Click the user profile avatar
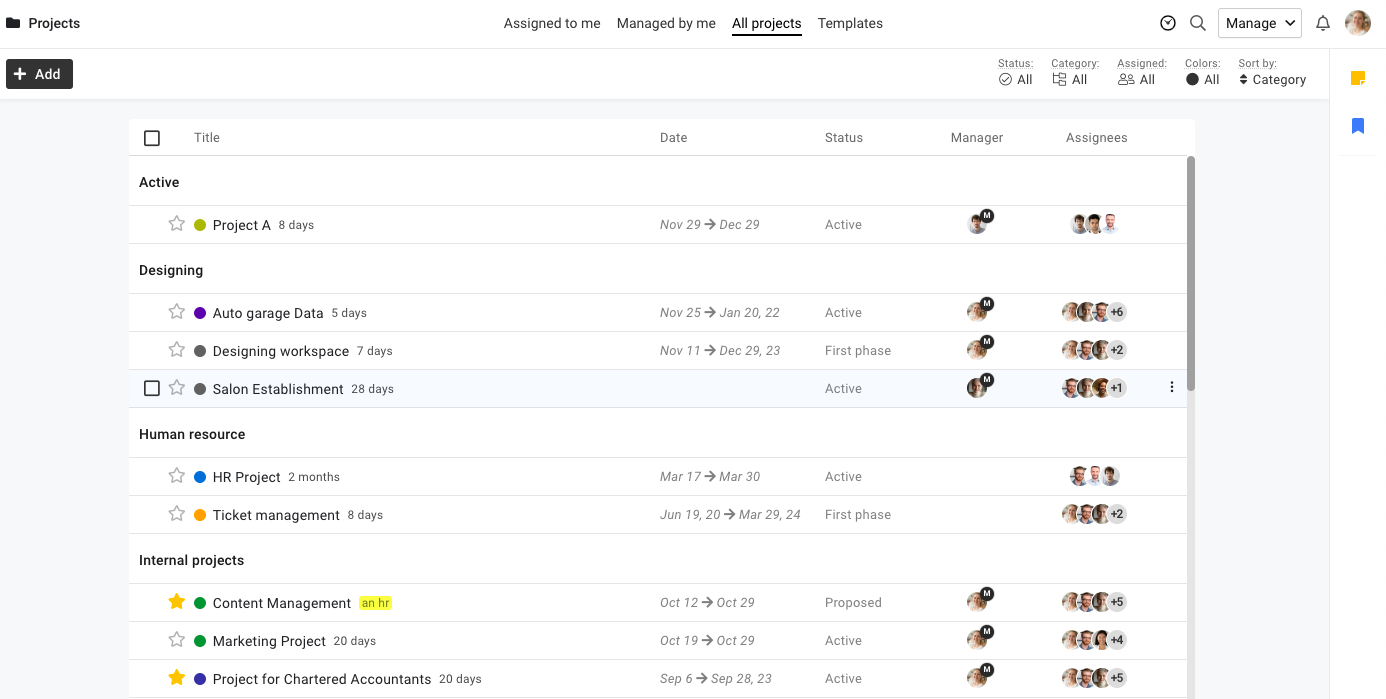 pyautogui.click(x=1358, y=23)
